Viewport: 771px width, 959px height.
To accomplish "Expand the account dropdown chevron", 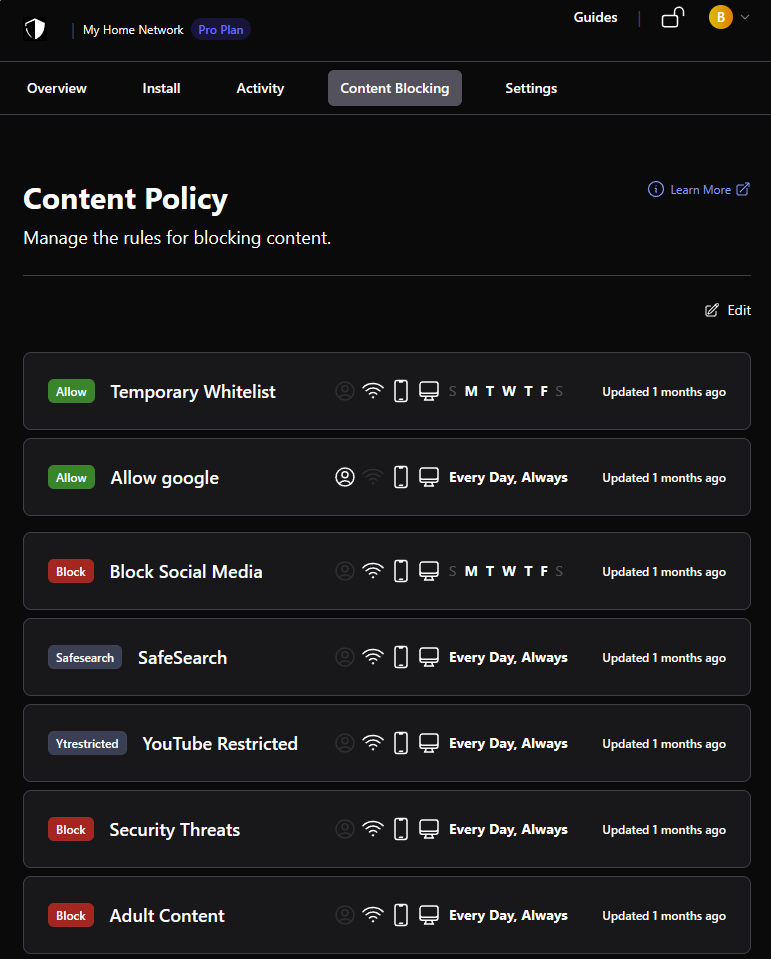I will pos(745,17).
